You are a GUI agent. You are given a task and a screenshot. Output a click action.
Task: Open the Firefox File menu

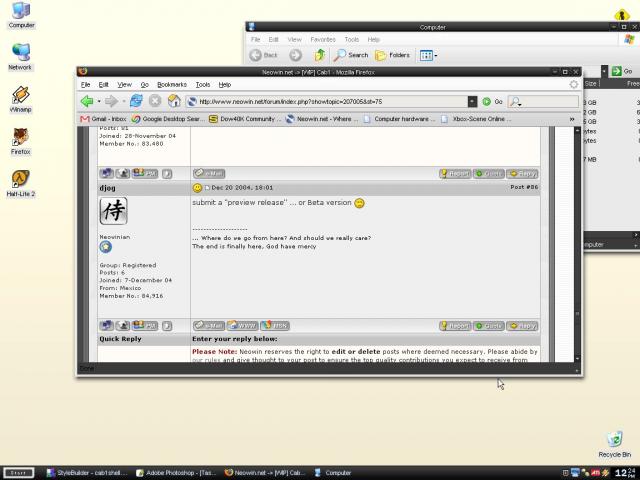coord(85,84)
